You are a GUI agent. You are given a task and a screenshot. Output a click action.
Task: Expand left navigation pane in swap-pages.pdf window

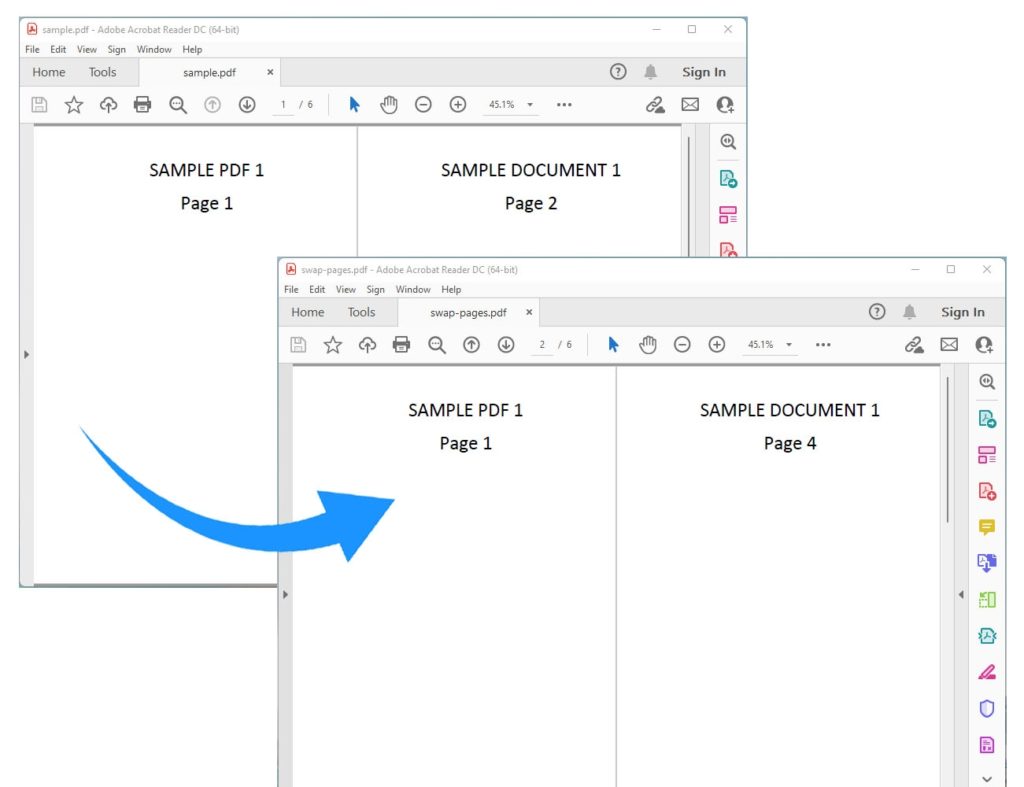tap(285, 594)
